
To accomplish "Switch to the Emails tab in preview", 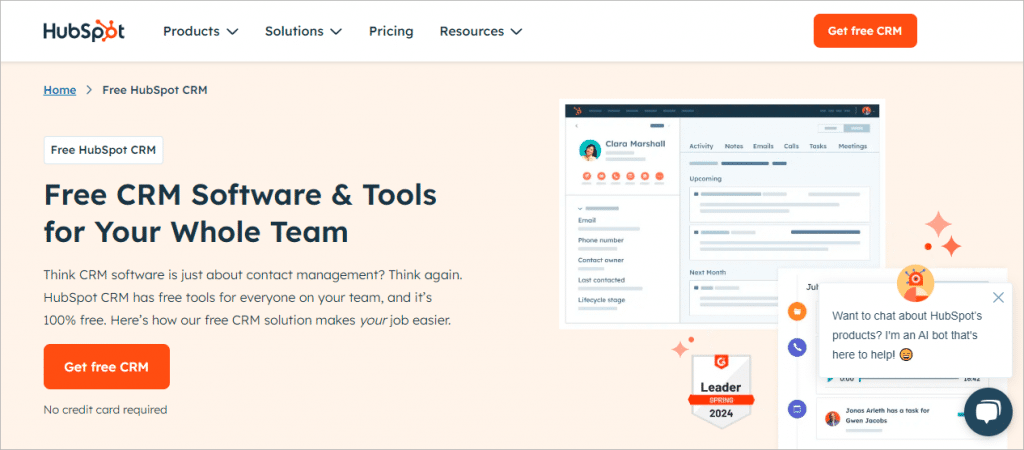I will point(763,146).
